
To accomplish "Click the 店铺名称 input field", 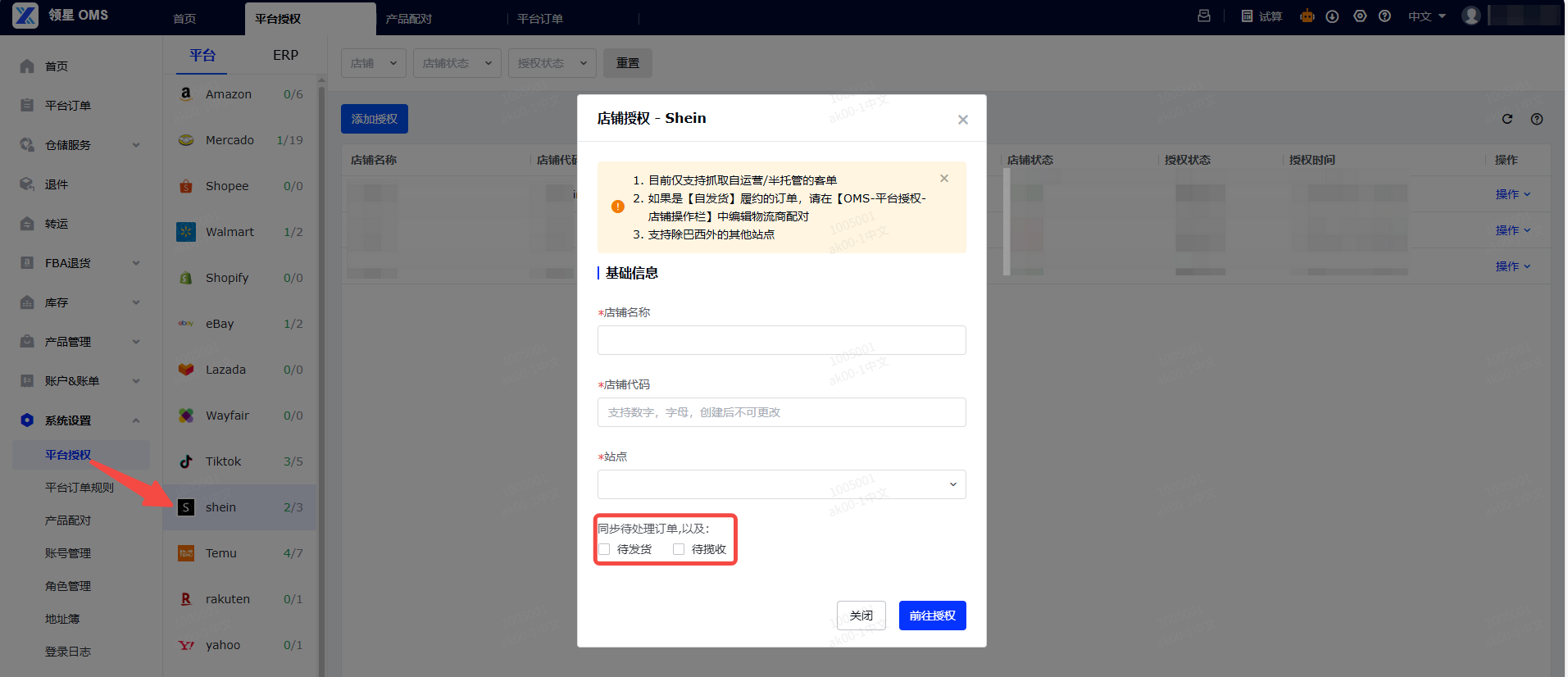I will click(781, 340).
